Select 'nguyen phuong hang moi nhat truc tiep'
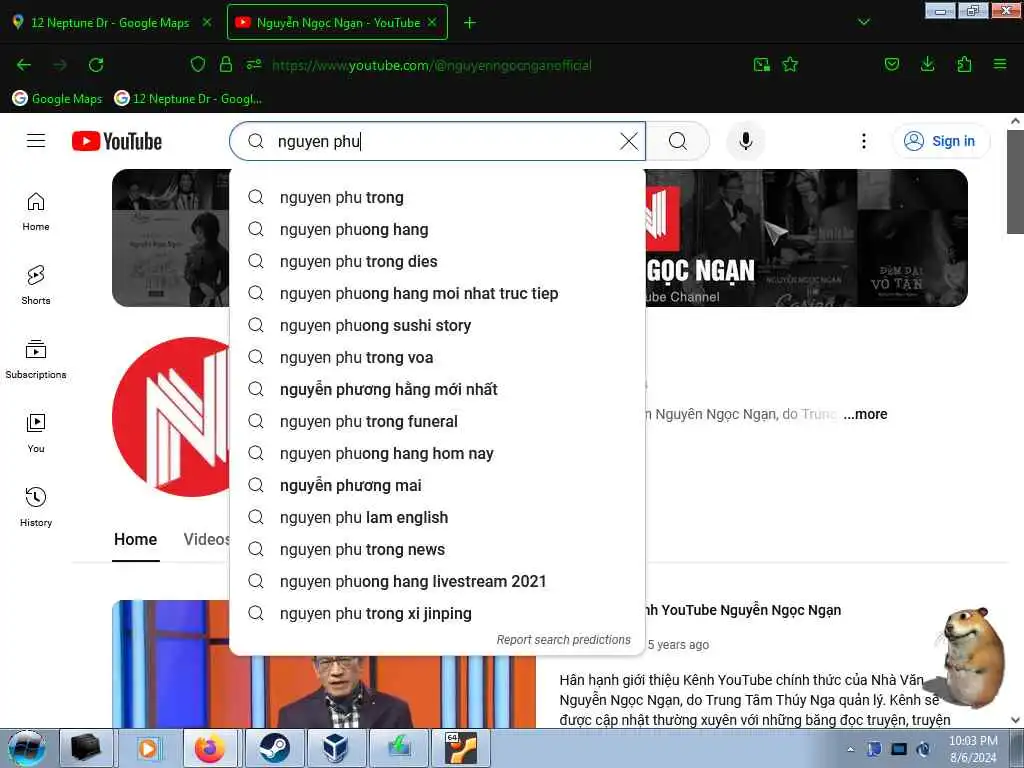The image size is (1024, 768). [x=437, y=293]
